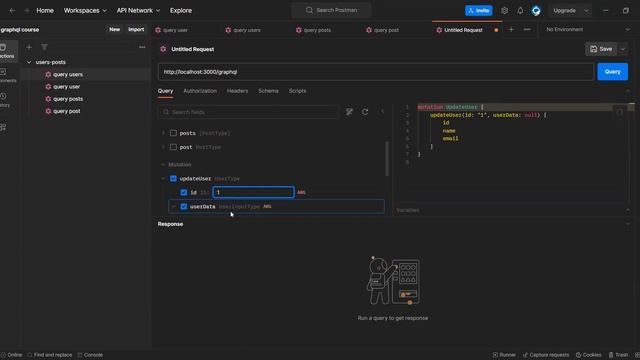640x360 pixels.
Task: Click the collections filter icon
Action: [44, 47]
